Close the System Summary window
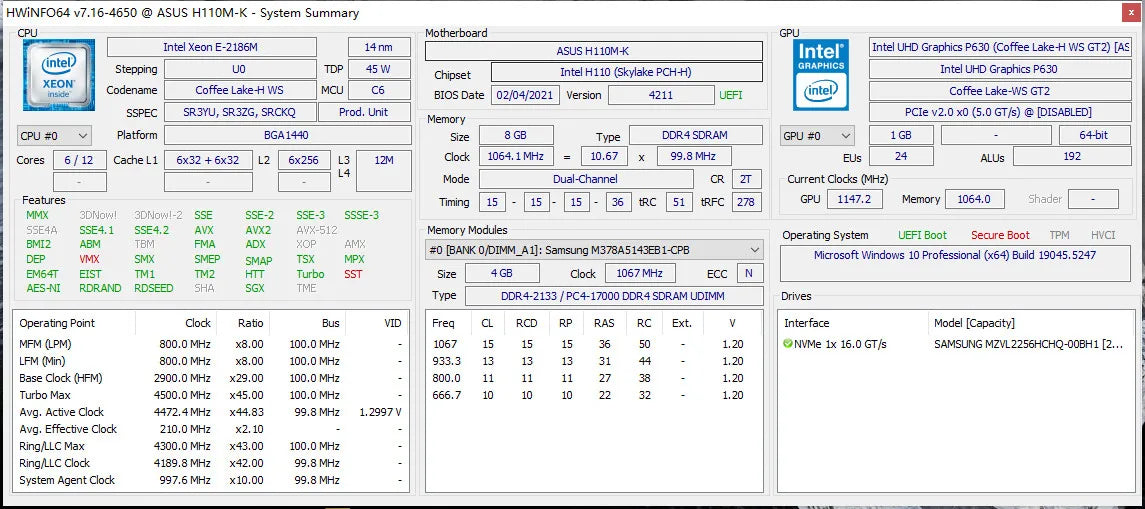Viewport: 1145px width, 509px height. click(1133, 12)
